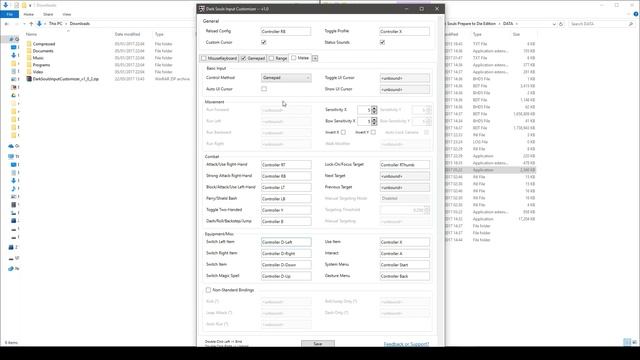Open the View ribbon tab
640x360 pixels.
[x=67, y=14]
